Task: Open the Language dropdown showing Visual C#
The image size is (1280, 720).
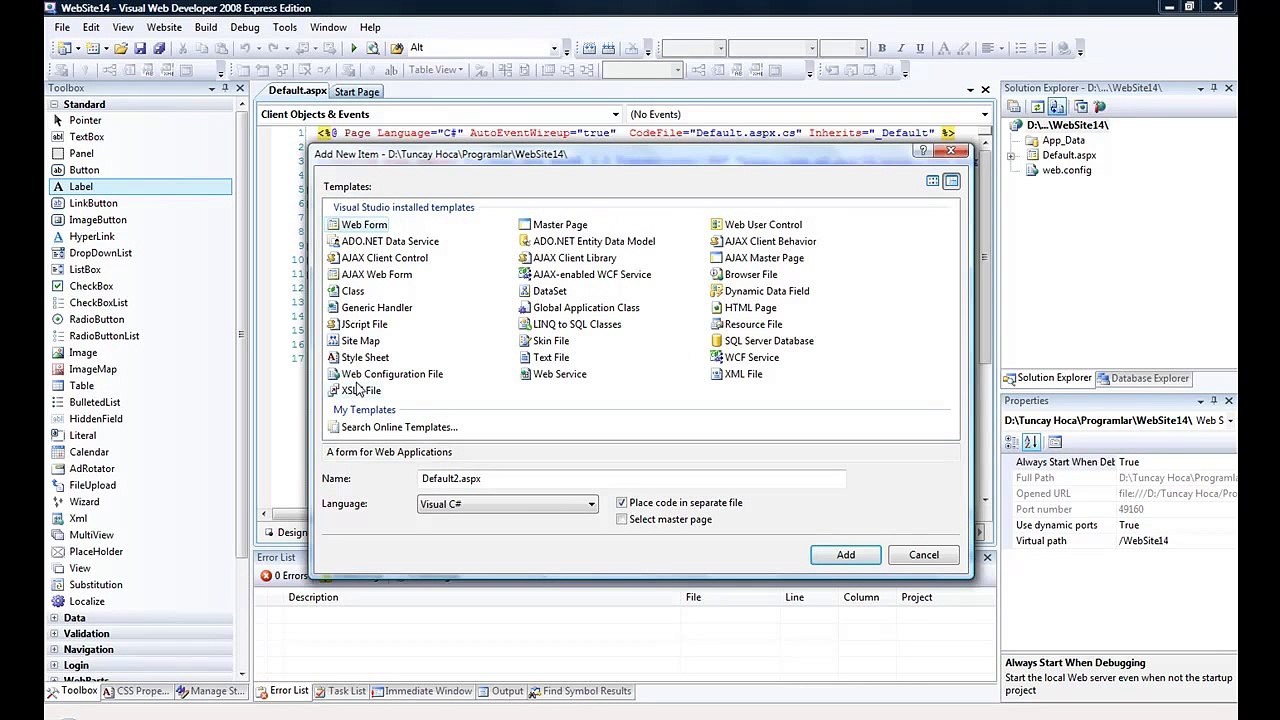Action: [x=508, y=504]
